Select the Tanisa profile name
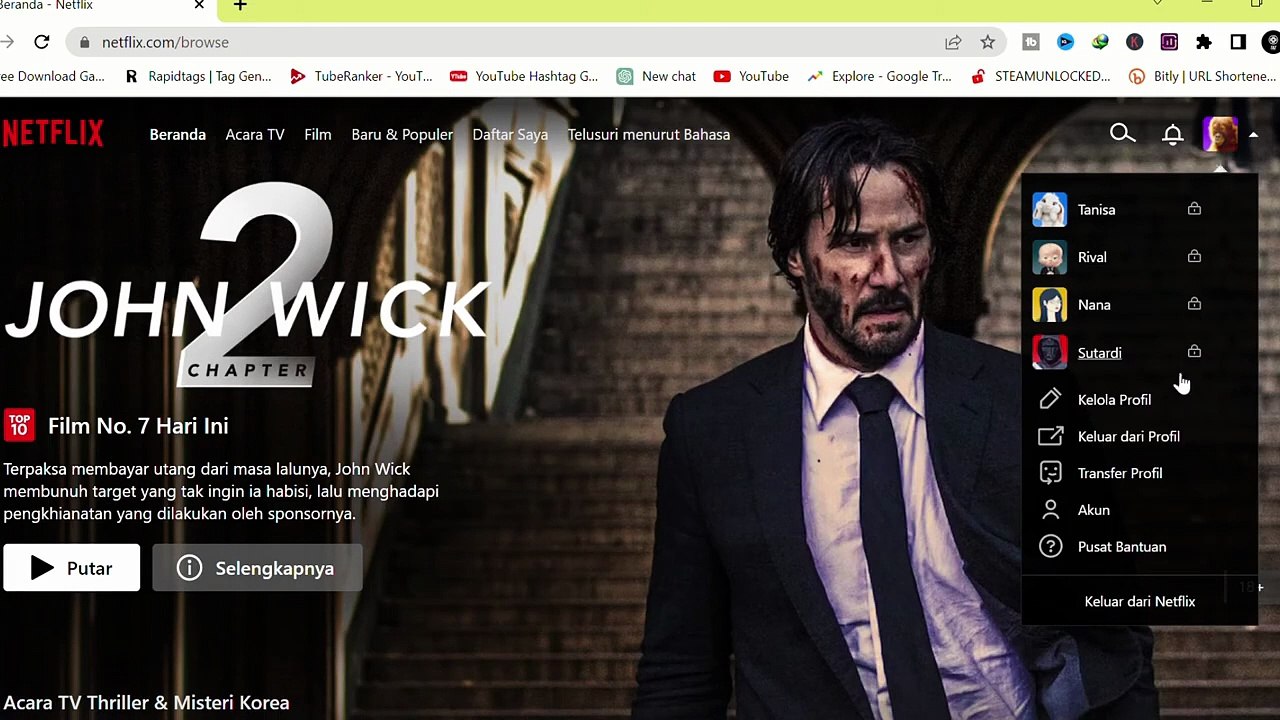 pyautogui.click(x=1096, y=210)
